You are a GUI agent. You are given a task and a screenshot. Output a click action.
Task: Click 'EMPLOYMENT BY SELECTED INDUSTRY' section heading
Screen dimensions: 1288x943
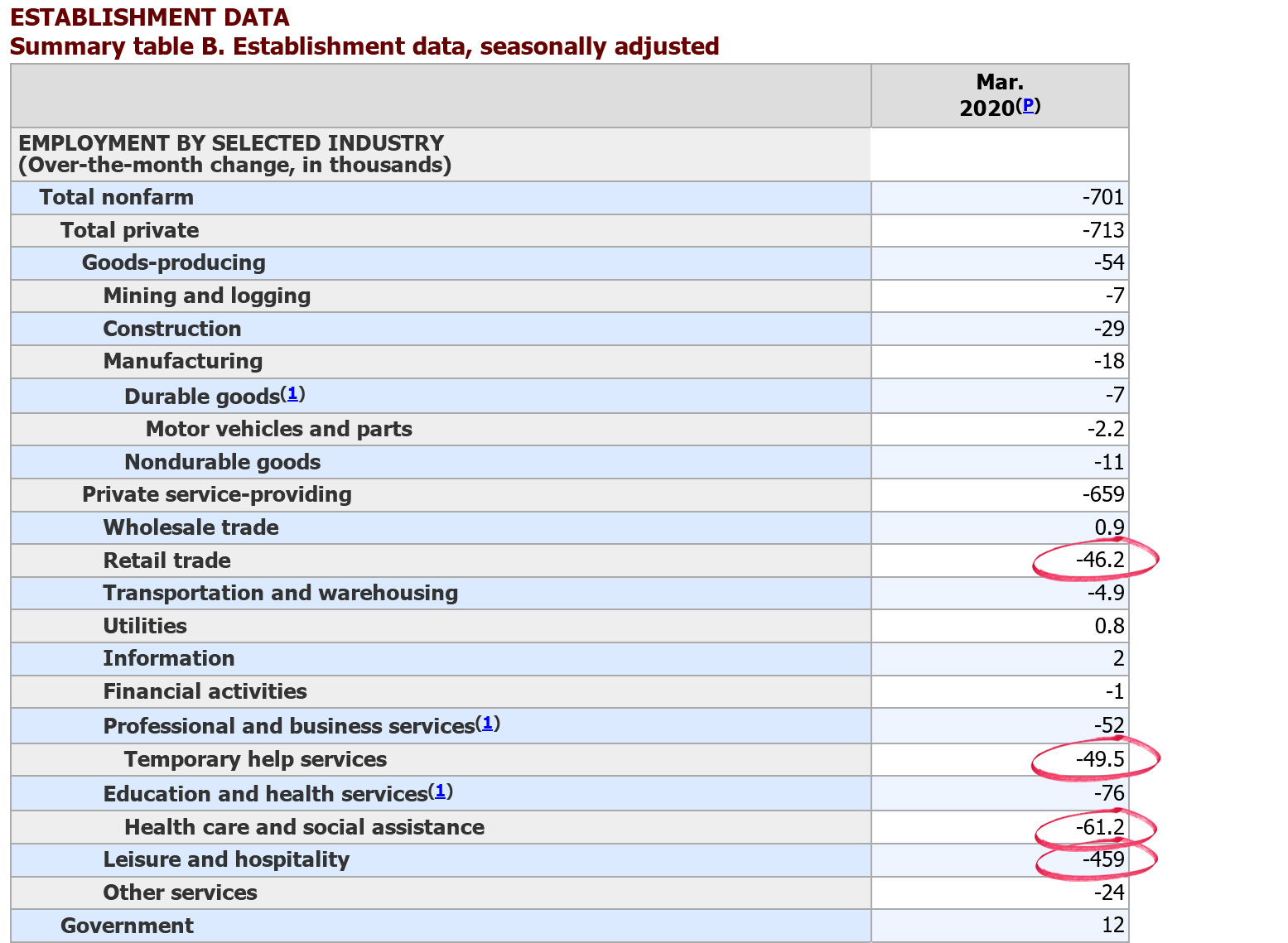pyautogui.click(x=231, y=143)
